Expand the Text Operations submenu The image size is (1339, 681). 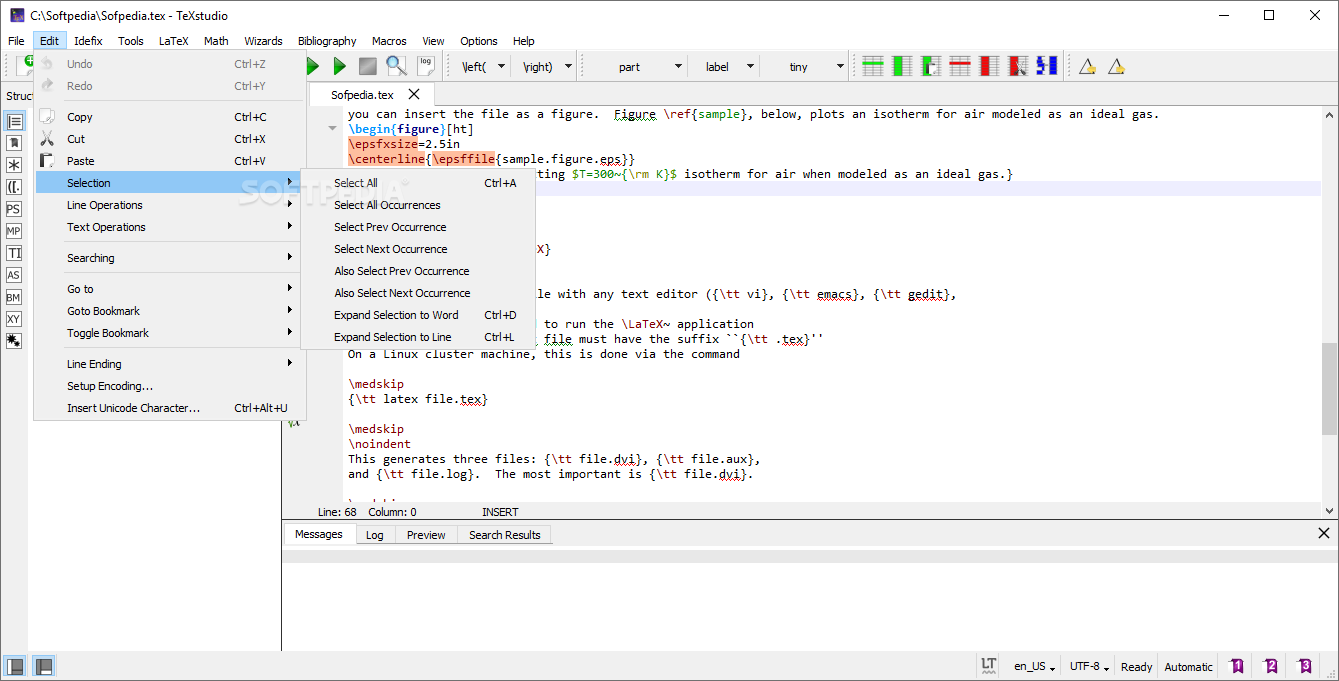[x=167, y=227]
